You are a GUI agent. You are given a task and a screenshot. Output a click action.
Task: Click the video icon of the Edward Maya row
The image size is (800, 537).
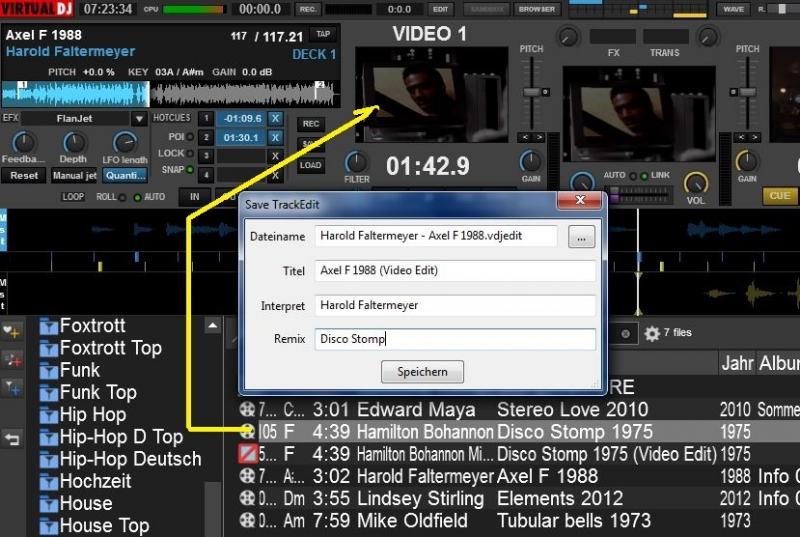coord(247,409)
